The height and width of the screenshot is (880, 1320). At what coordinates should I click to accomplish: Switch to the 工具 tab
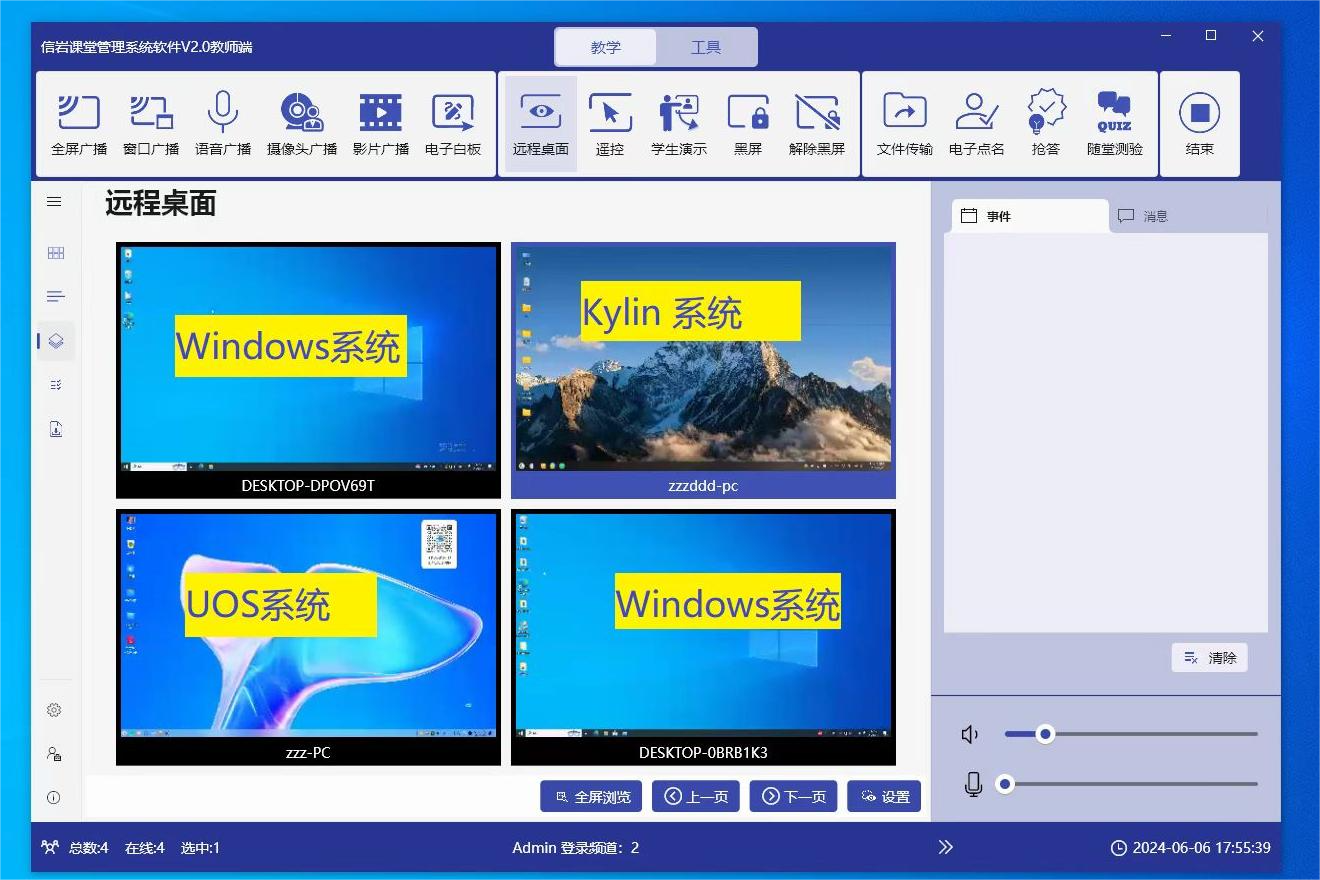point(706,47)
